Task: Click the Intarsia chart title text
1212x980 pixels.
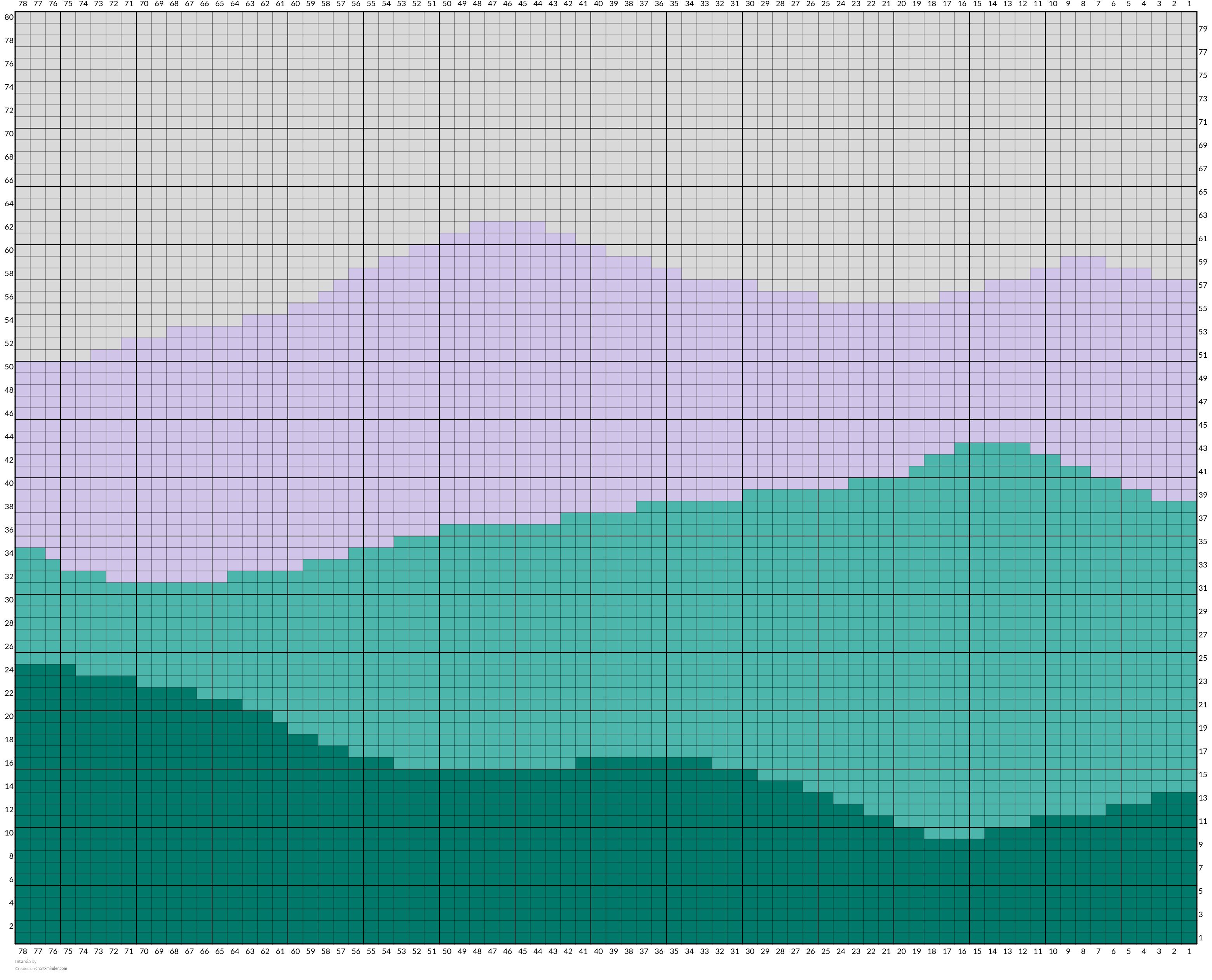Action: tap(23, 961)
